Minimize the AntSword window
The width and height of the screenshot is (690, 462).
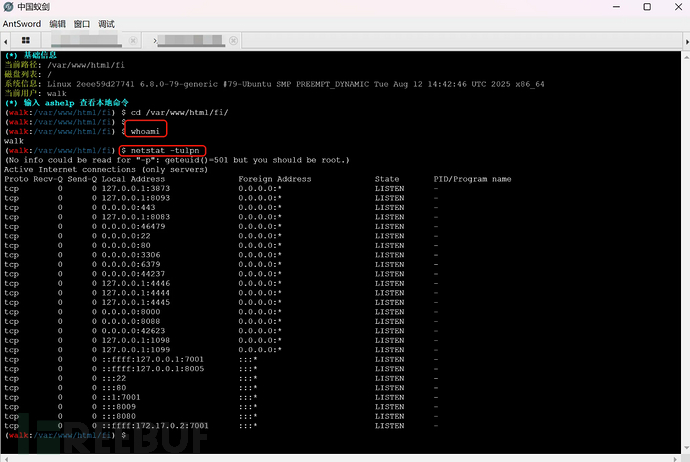click(616, 7)
